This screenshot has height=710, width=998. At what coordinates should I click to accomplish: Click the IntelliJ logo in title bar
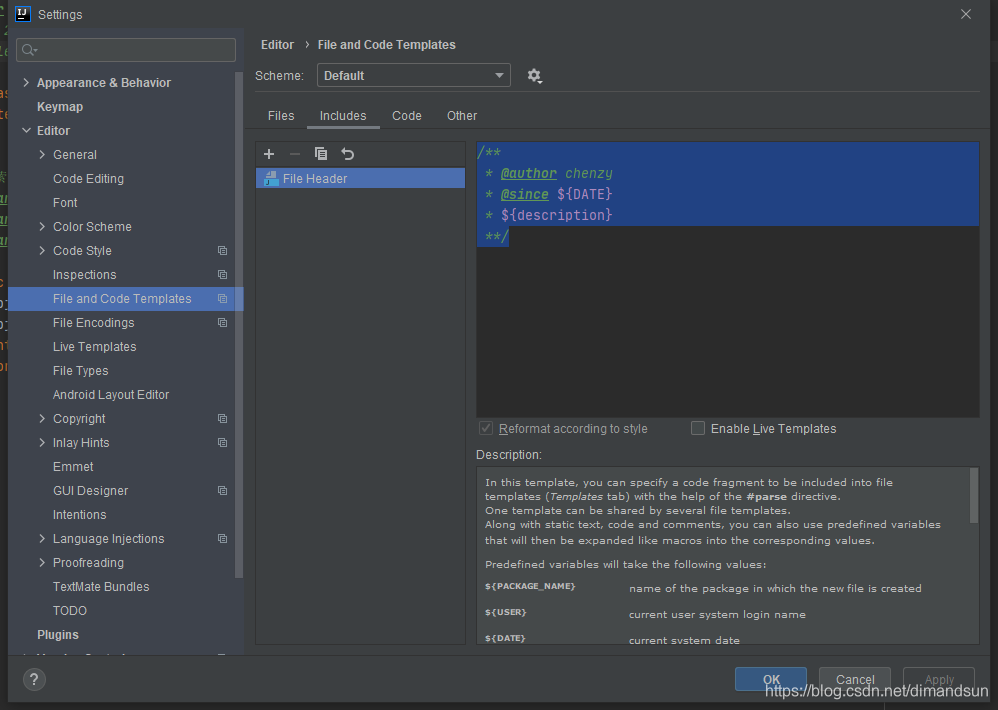23,14
